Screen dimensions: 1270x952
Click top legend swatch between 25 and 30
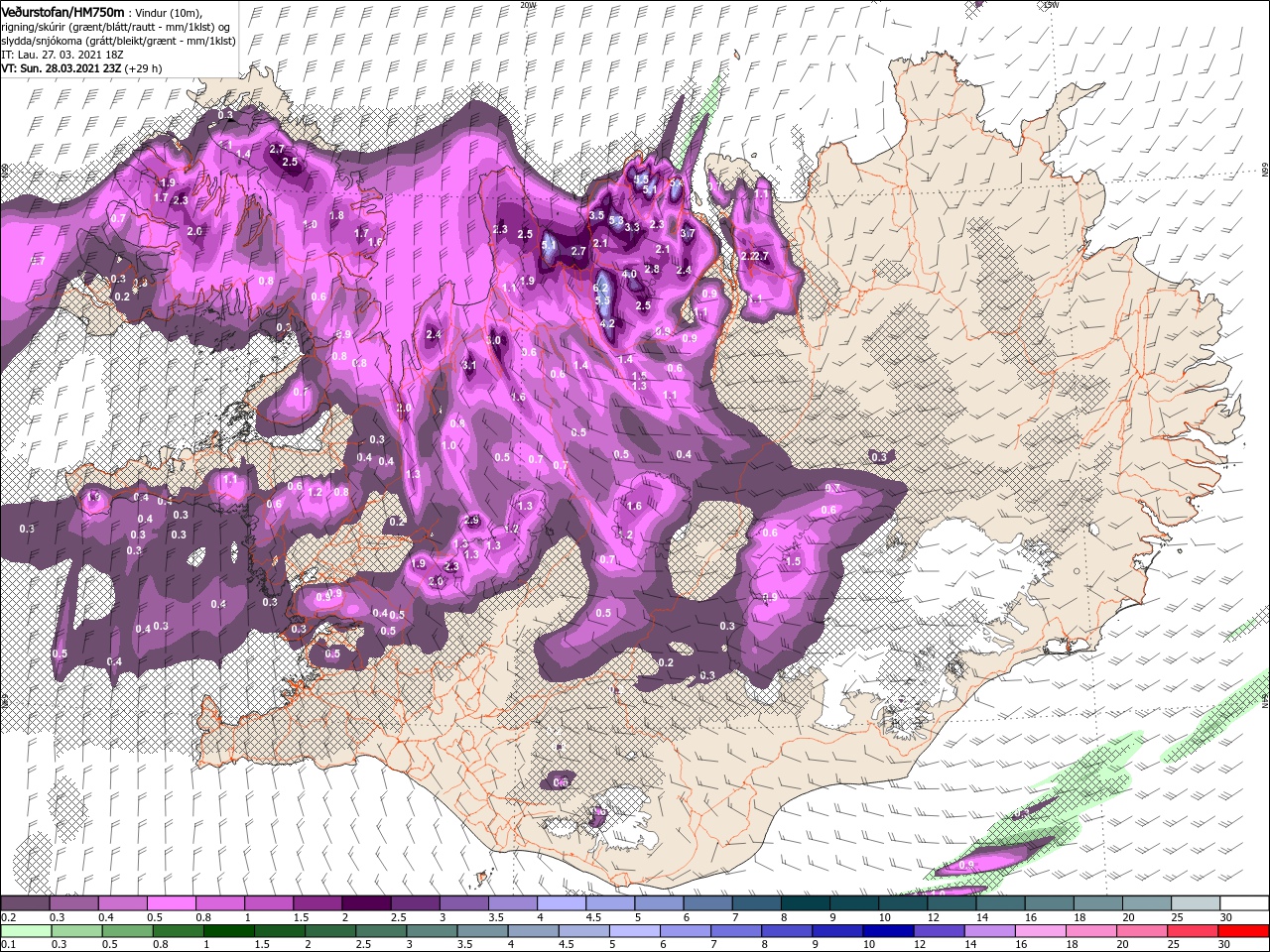(1196, 902)
